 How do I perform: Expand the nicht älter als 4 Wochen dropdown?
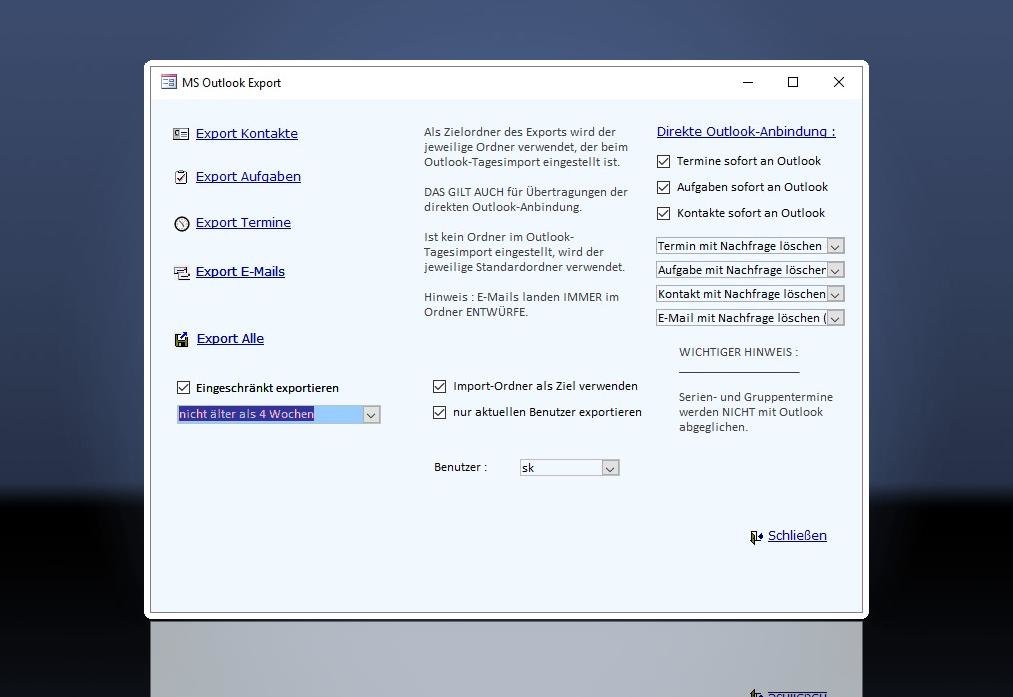[371, 415]
